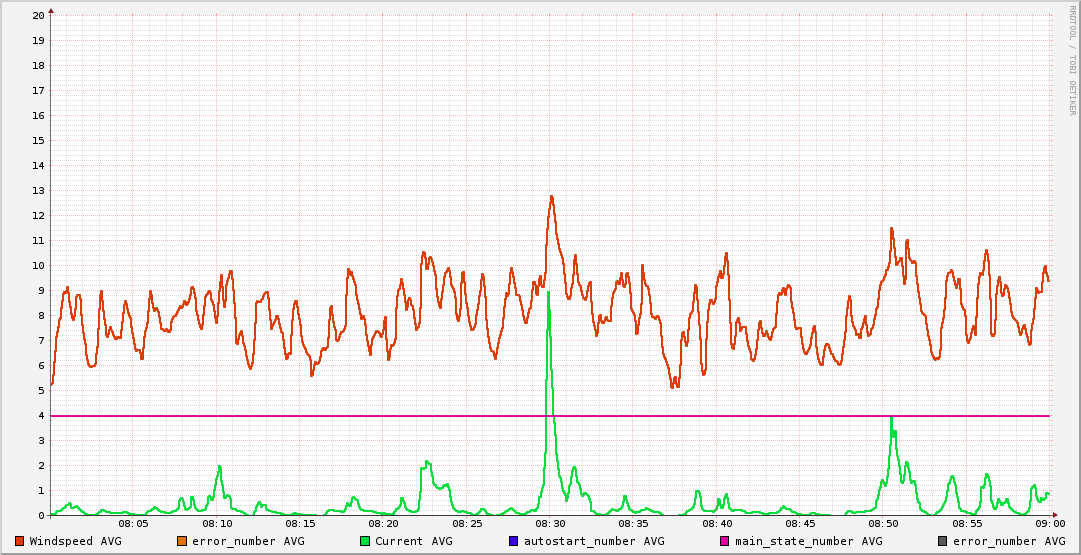Screen dimensions: 1081x555
Task: Click the y-axis value 19
Action: pyautogui.click(x=39, y=40)
